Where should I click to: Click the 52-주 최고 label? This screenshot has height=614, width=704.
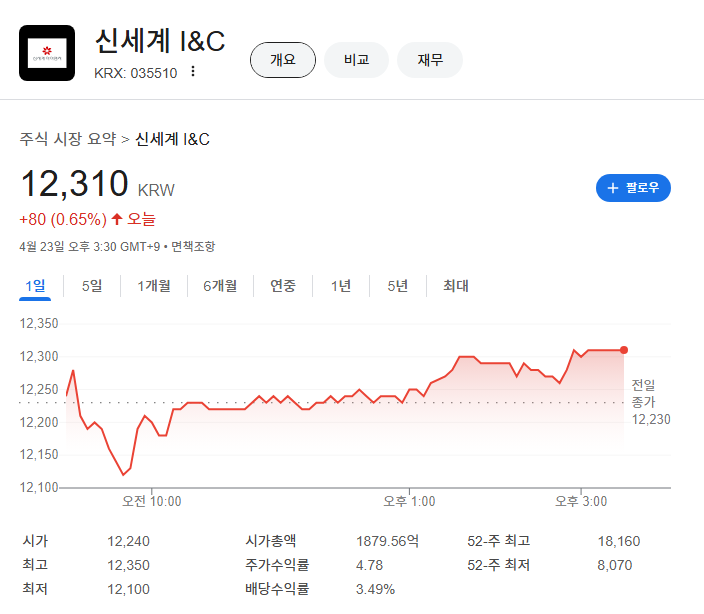click(x=499, y=541)
